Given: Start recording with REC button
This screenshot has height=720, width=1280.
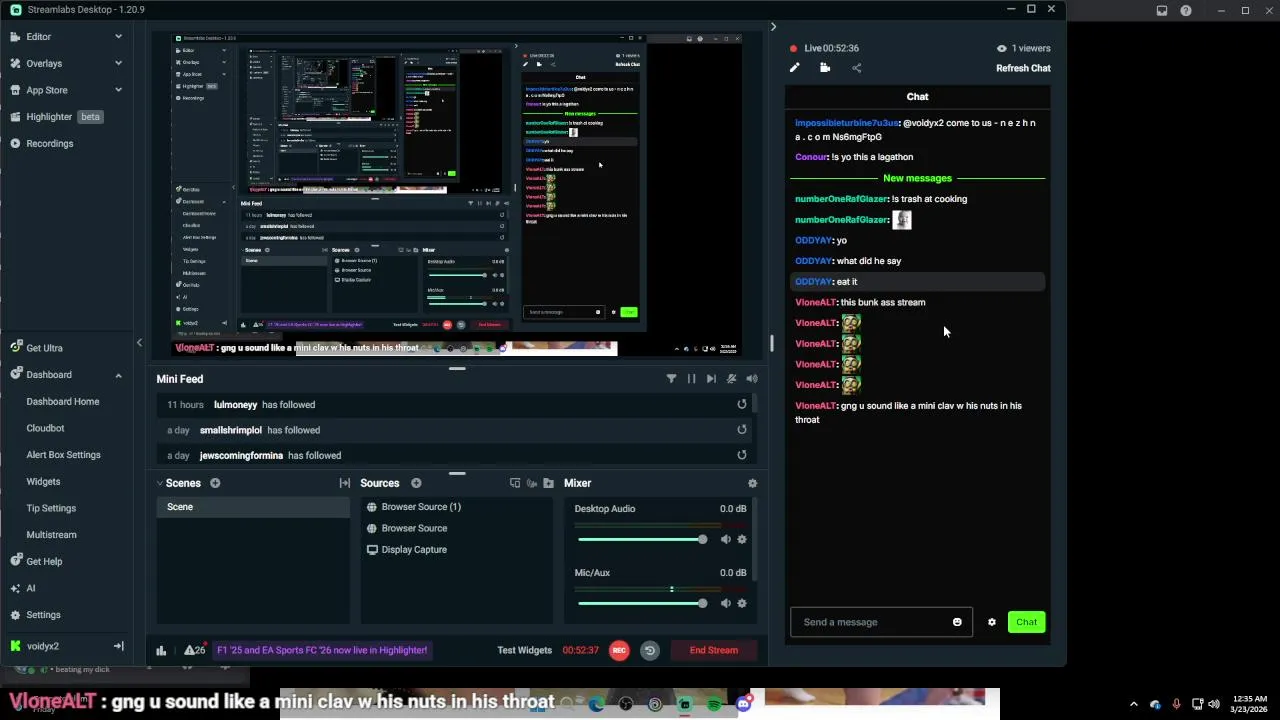Looking at the screenshot, I should [x=619, y=651].
